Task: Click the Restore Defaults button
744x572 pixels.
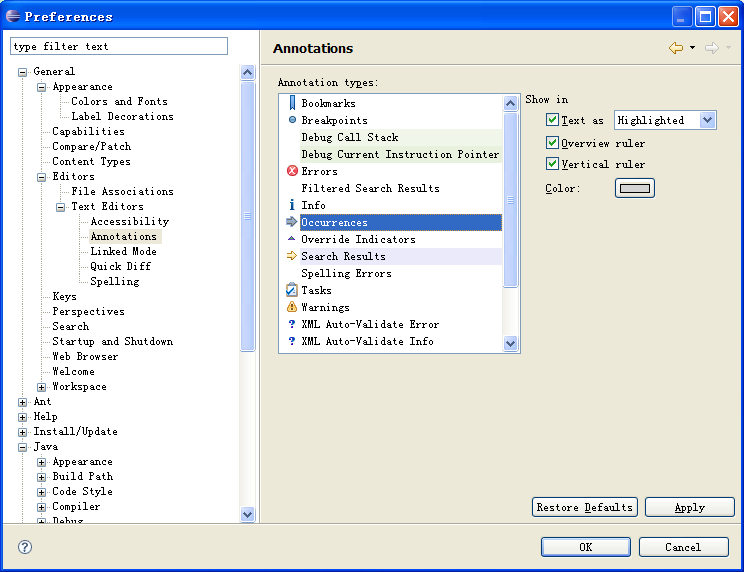Action: pos(585,507)
